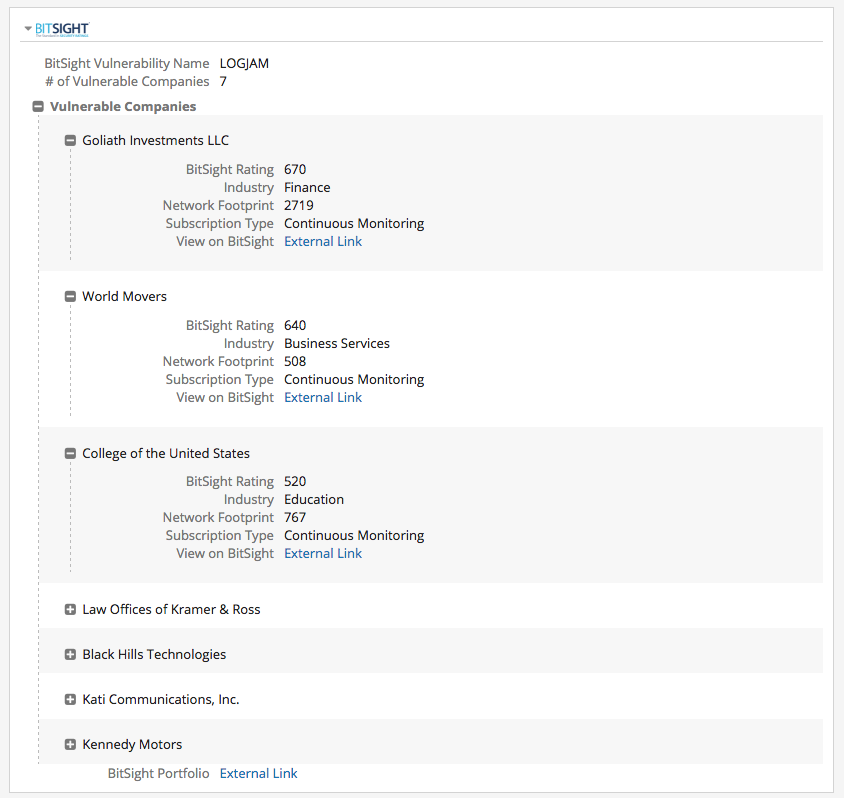
Task: Click the LOGJAM vulnerability name value
Action: (244, 64)
